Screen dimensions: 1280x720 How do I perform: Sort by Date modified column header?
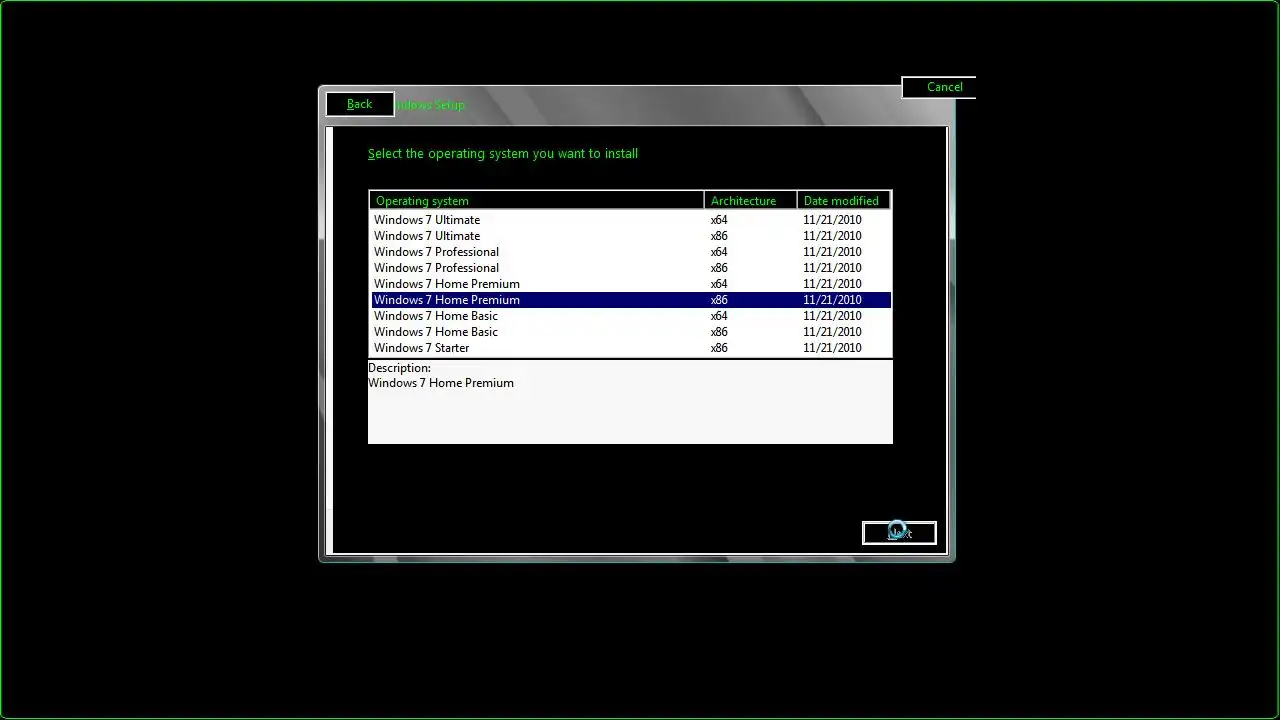pyautogui.click(x=843, y=200)
